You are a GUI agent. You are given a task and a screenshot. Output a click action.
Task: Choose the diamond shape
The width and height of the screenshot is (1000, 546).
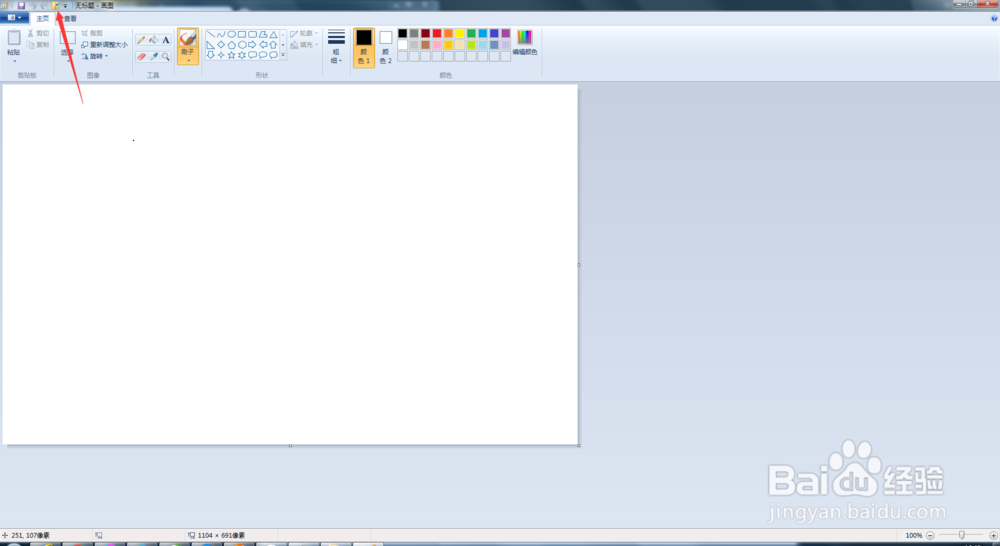(x=221, y=45)
